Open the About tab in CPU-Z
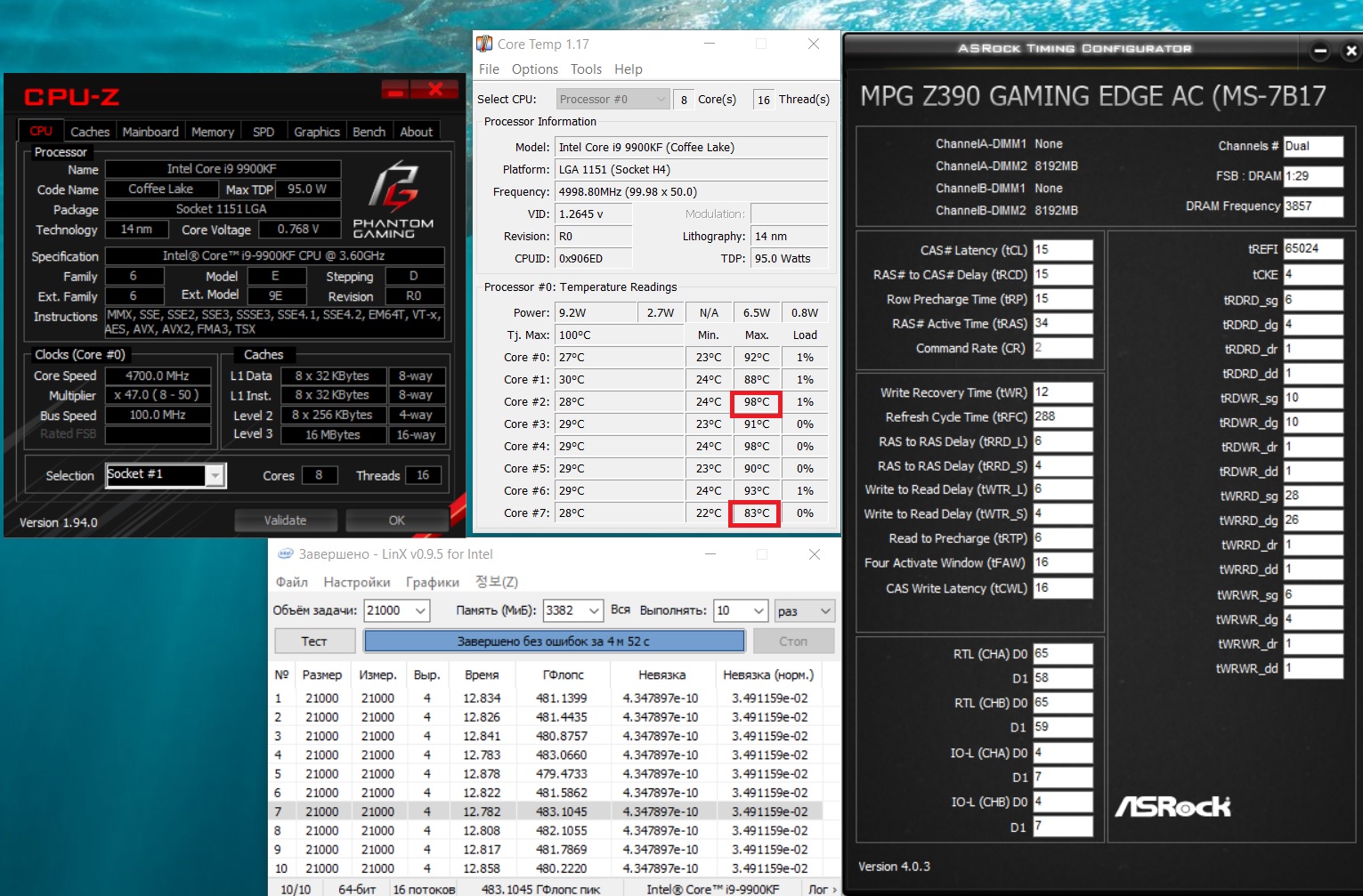This screenshot has height=896, width=1363. [x=416, y=132]
